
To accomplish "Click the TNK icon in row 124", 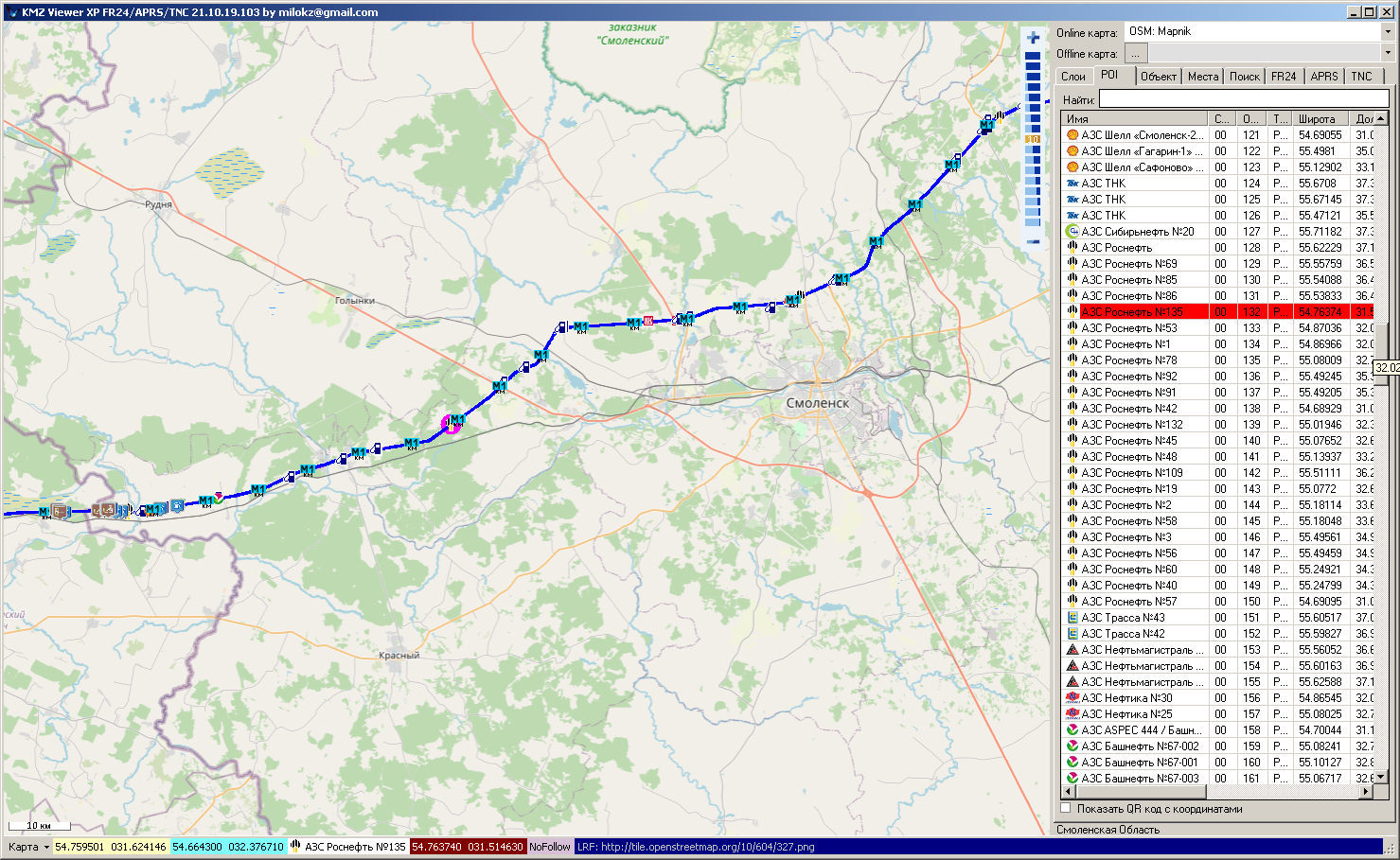I will (1072, 184).
